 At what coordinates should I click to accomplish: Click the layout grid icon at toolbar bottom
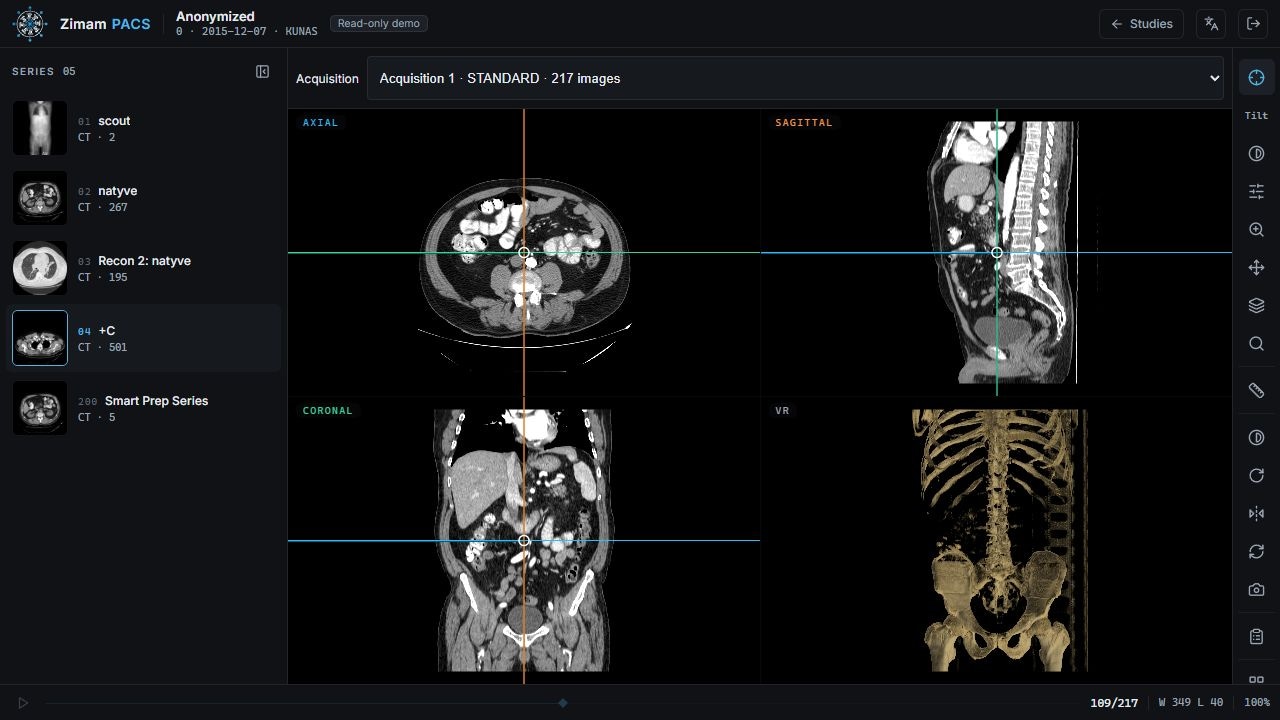[x=1256, y=680]
